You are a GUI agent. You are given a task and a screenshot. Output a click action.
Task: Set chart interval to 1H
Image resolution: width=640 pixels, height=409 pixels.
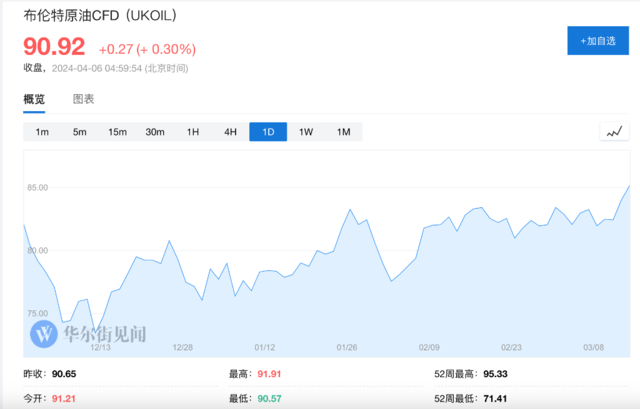[x=193, y=132]
